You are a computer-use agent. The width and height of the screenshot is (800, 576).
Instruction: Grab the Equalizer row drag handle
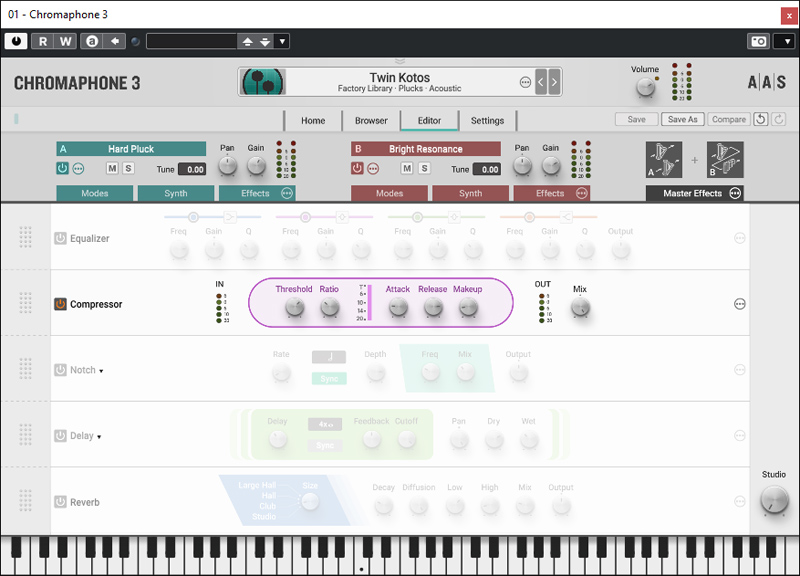(x=26, y=238)
